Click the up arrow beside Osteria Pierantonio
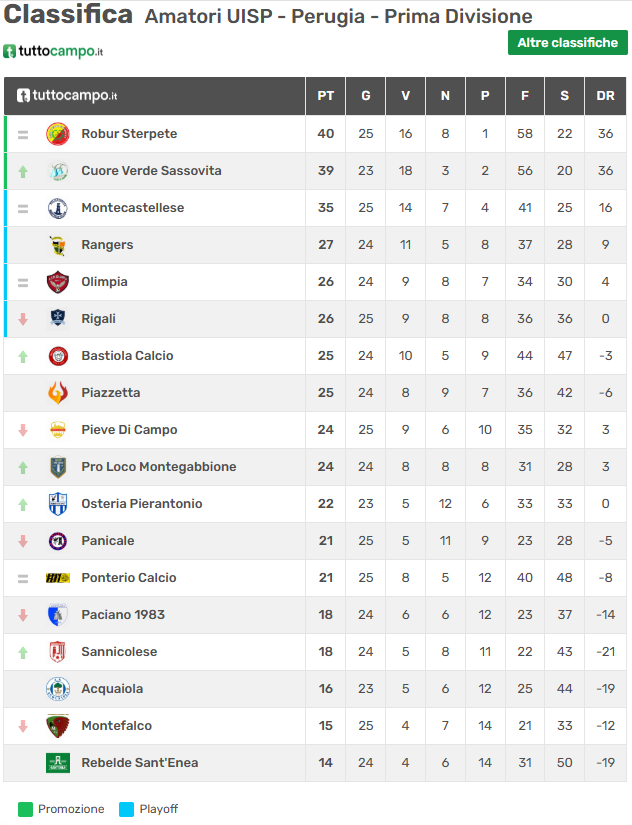 click(x=23, y=504)
